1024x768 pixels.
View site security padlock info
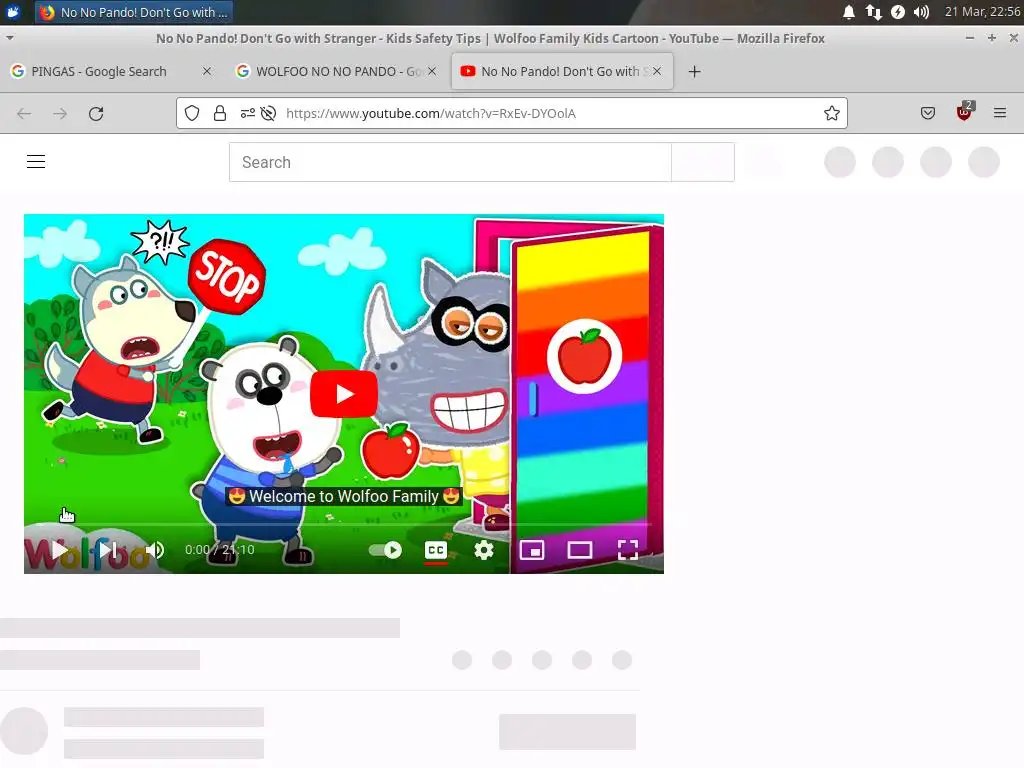pos(220,114)
